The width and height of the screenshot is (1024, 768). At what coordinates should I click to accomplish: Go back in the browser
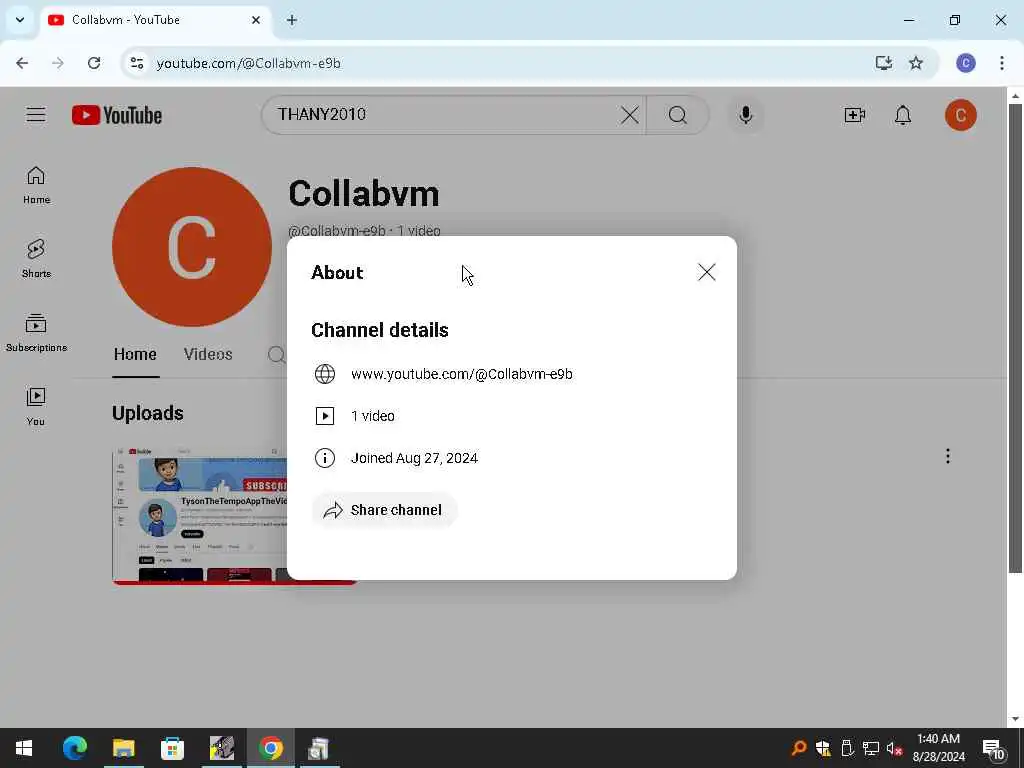pyautogui.click(x=22, y=63)
